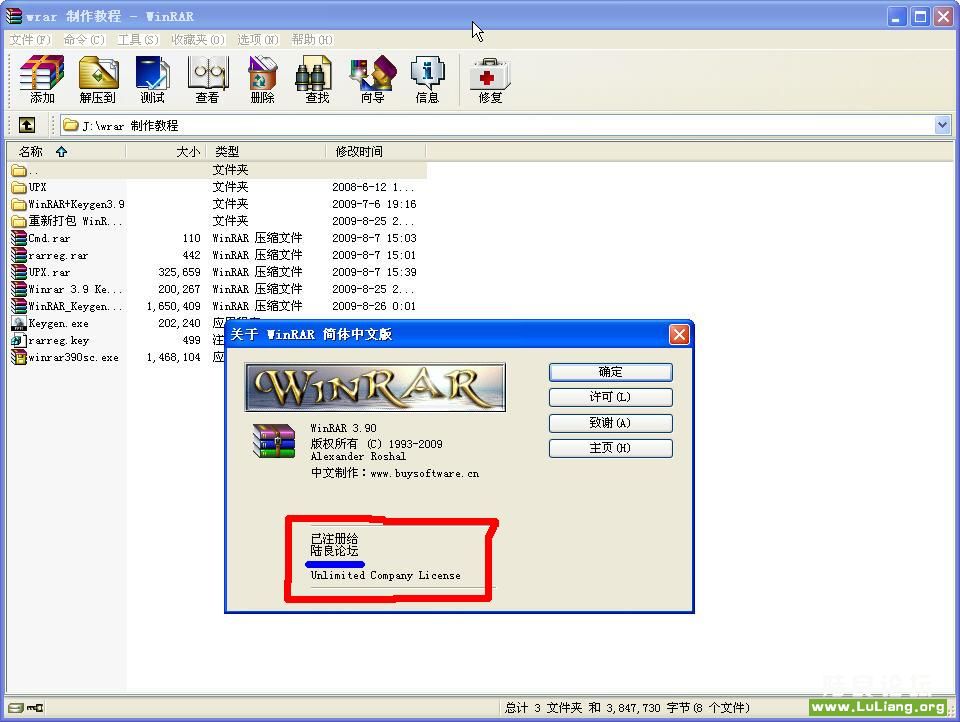Select the UPX folder in file list
This screenshot has height=722, width=960.
(x=37, y=187)
